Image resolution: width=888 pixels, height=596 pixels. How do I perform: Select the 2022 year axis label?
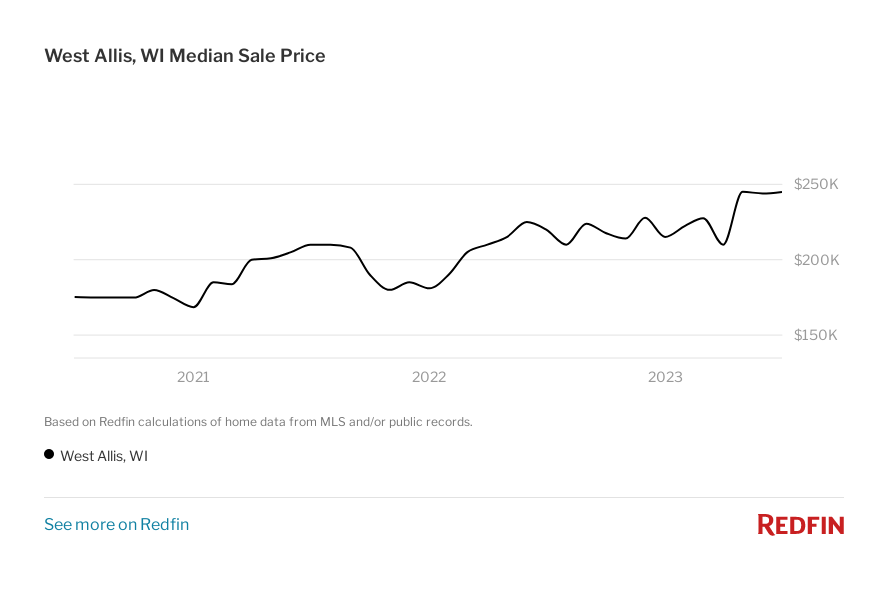(429, 377)
